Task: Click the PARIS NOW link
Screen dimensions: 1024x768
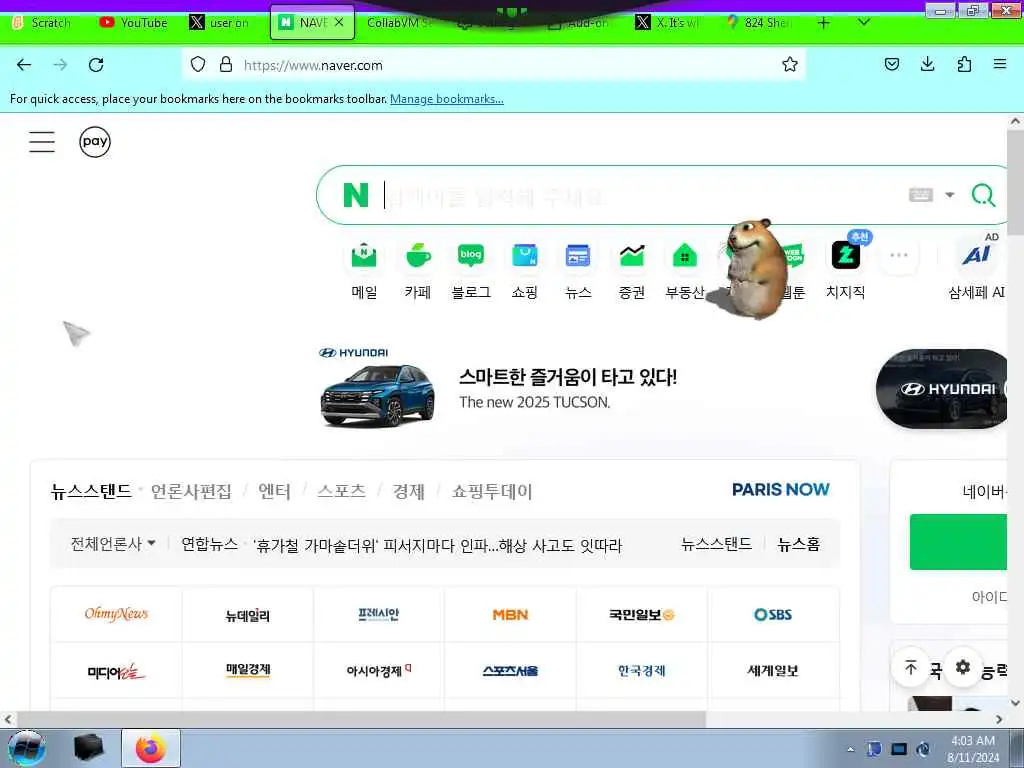Action: [x=780, y=489]
